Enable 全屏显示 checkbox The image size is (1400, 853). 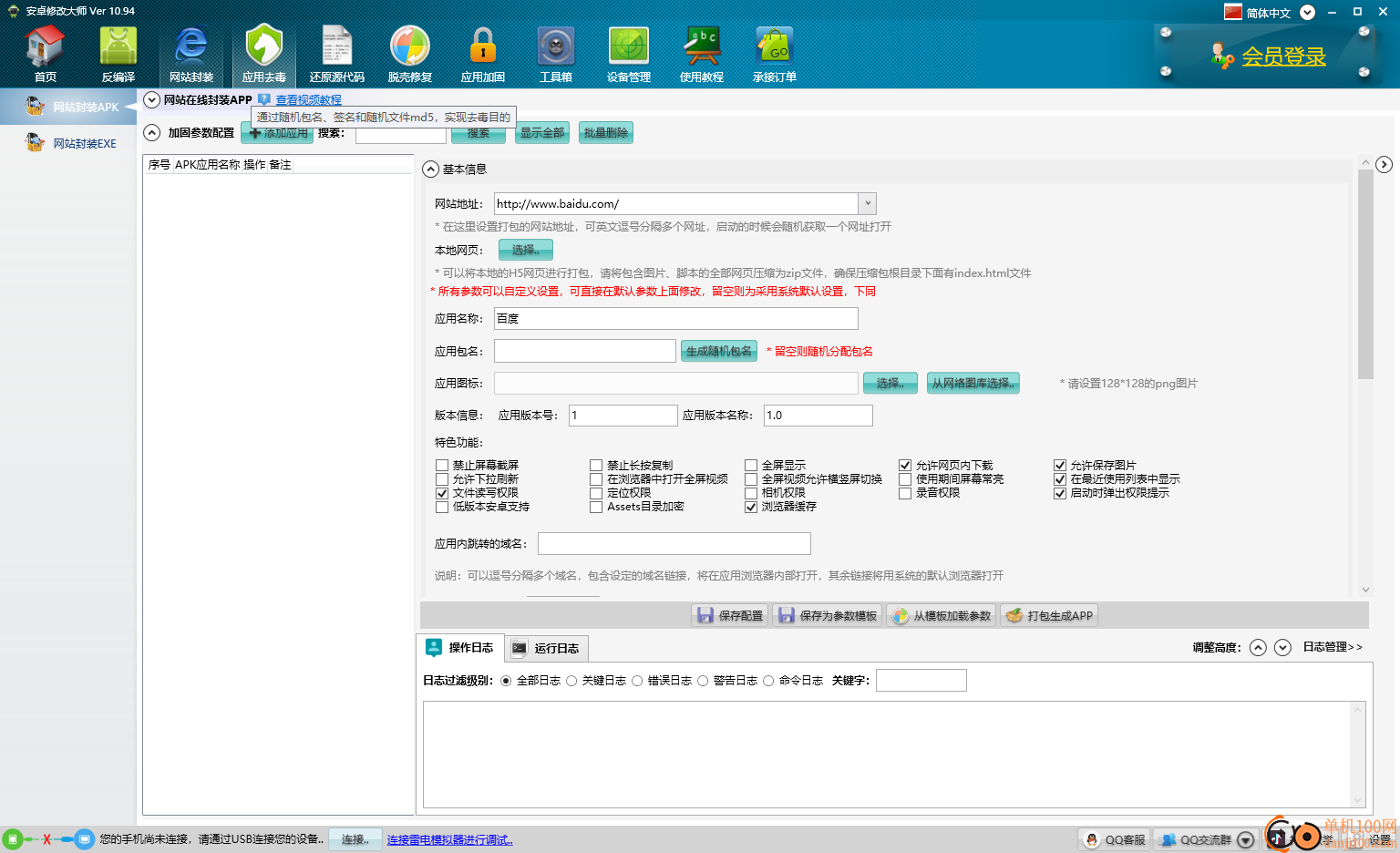point(751,465)
